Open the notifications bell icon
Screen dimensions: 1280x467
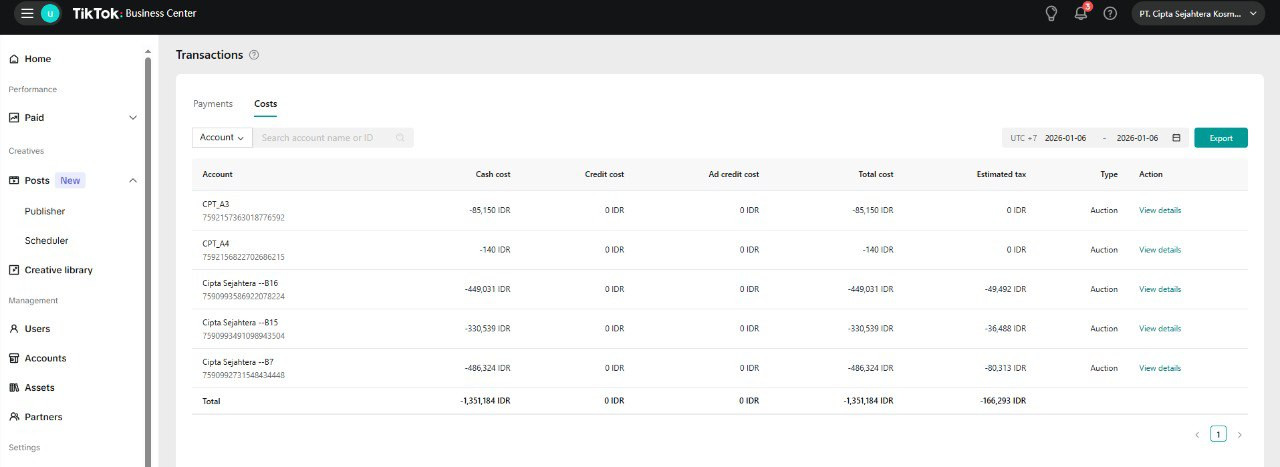1081,14
